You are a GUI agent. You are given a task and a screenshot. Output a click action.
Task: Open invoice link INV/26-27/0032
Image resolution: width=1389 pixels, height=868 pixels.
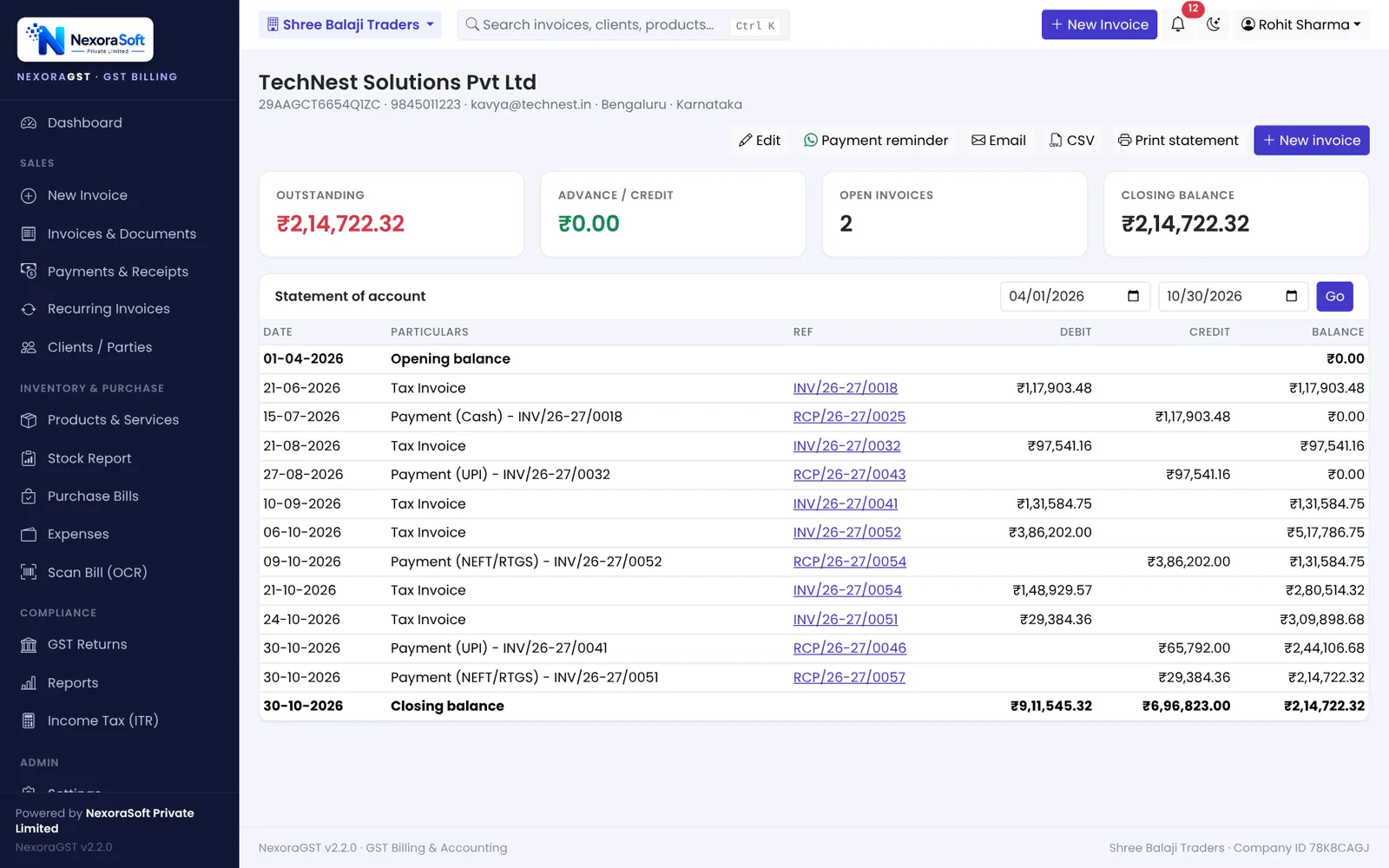(846, 446)
